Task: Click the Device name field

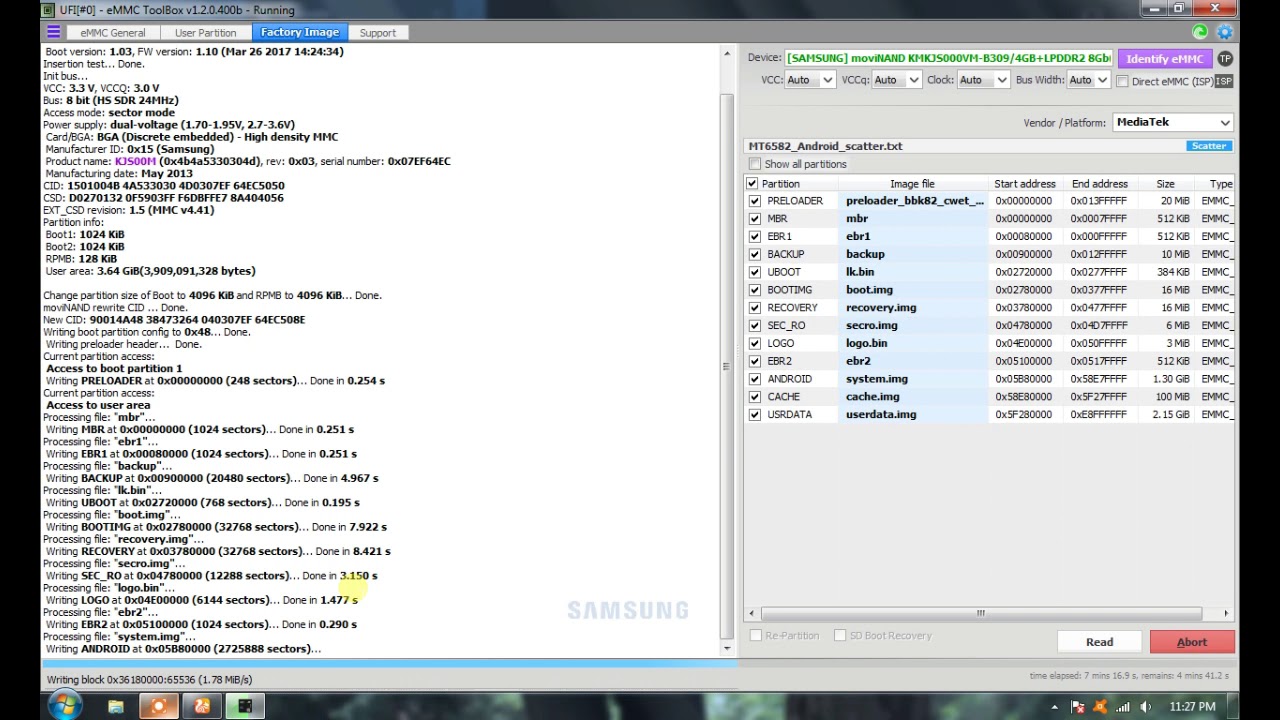Action: pos(948,59)
